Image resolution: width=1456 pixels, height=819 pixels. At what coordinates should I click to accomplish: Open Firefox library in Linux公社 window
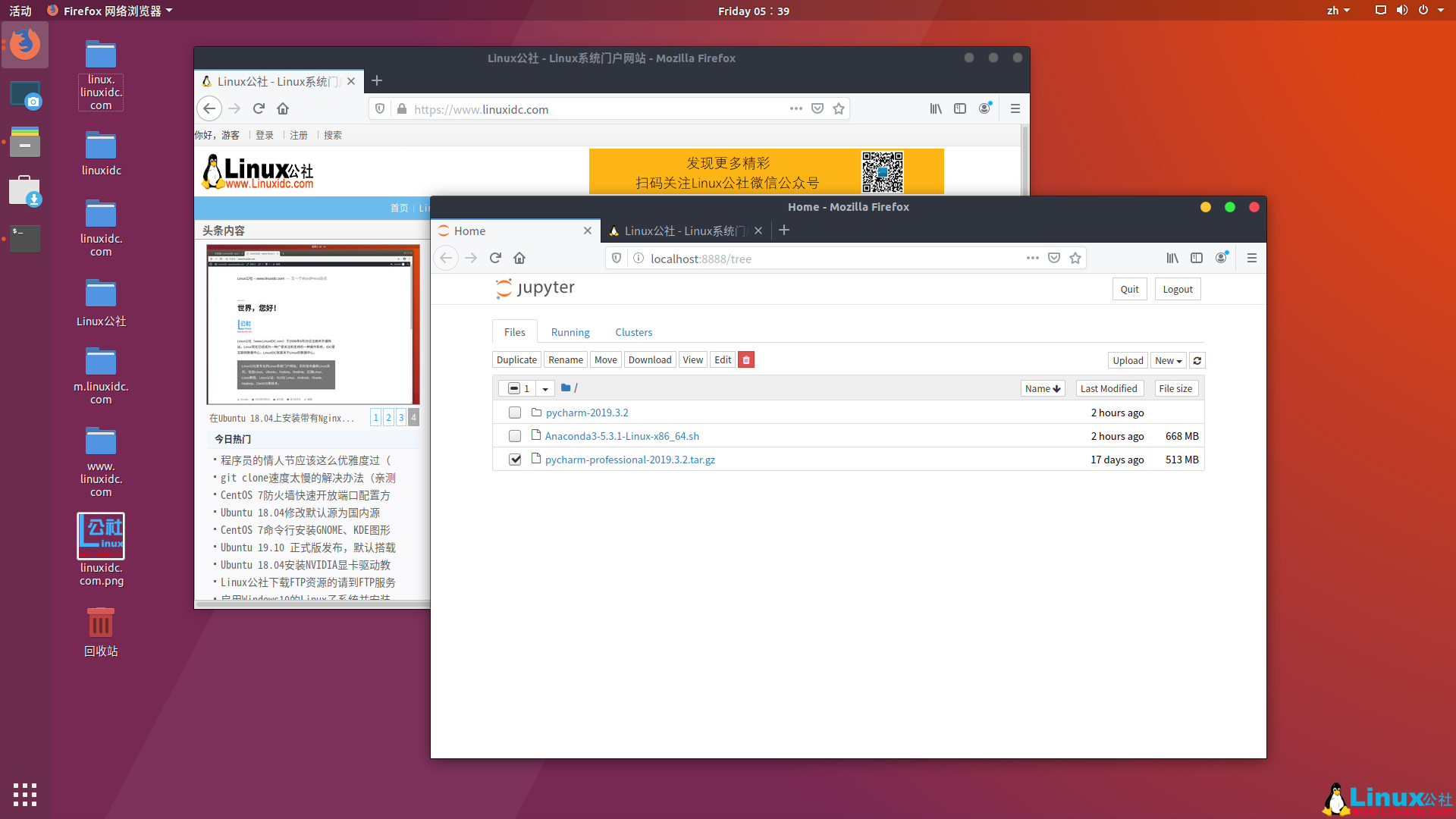[x=936, y=108]
